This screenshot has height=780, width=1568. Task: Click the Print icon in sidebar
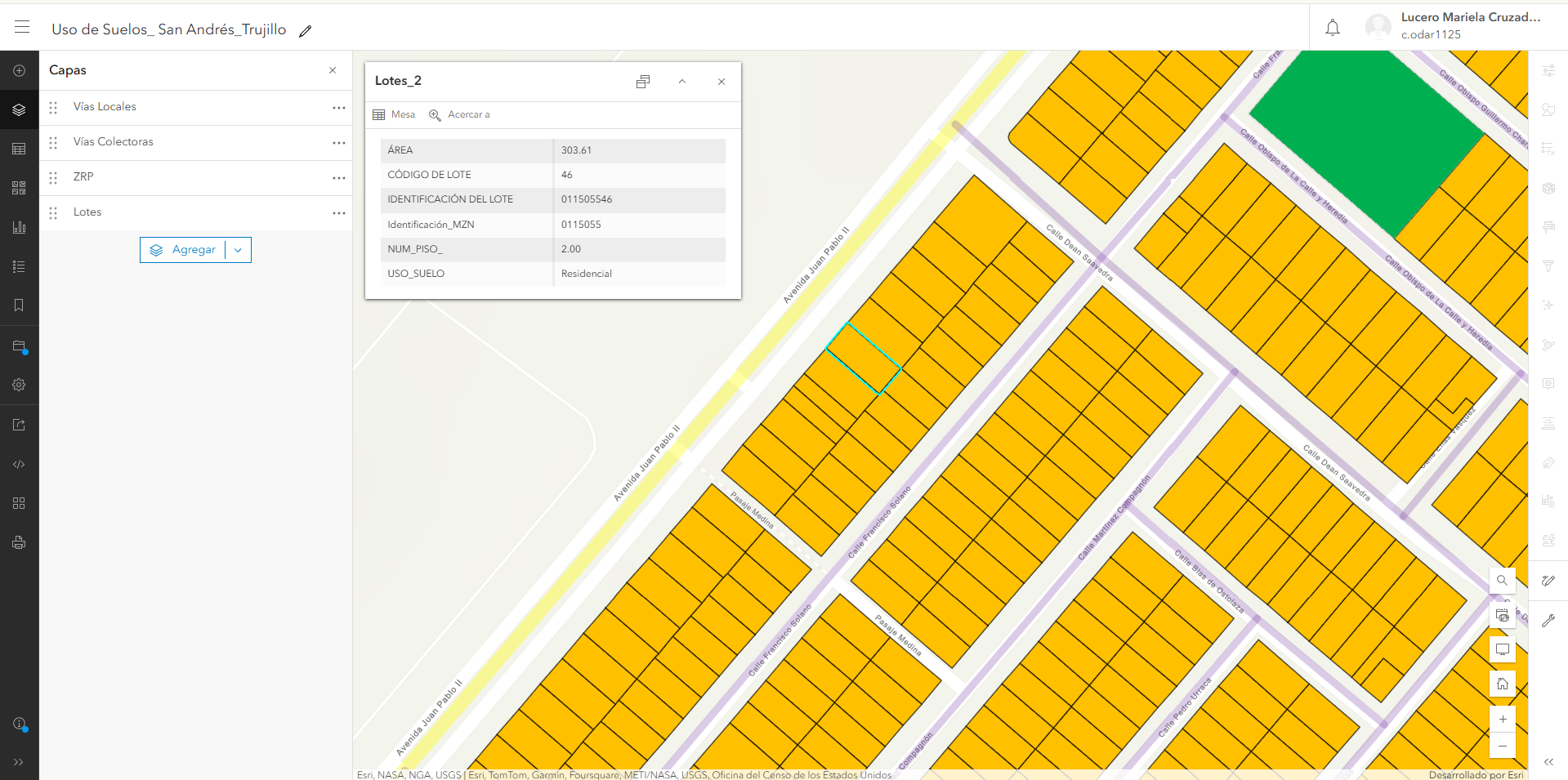(x=19, y=542)
